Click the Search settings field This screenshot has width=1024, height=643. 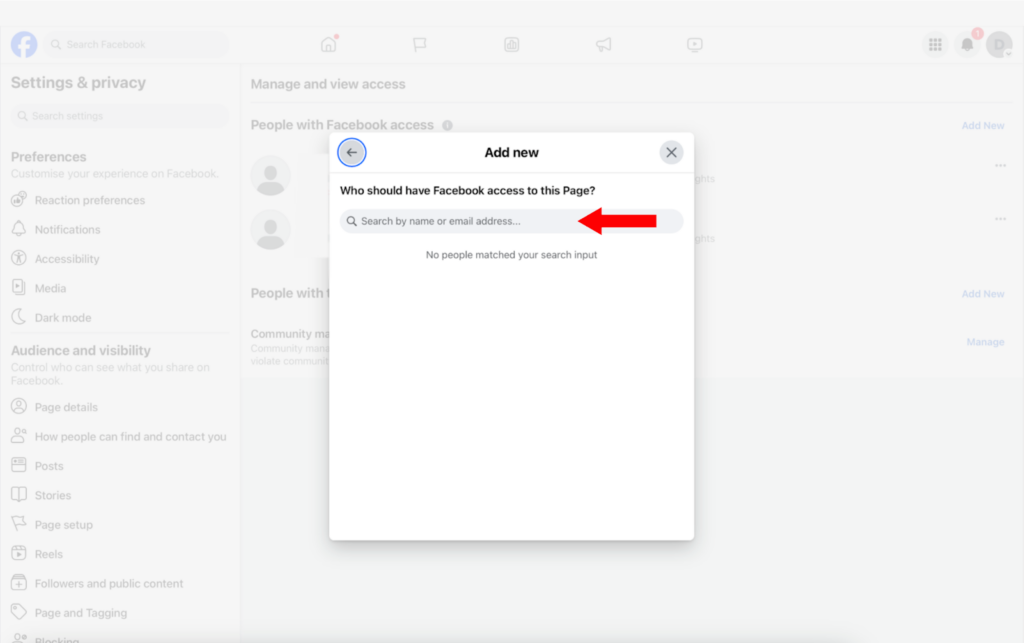(x=120, y=116)
